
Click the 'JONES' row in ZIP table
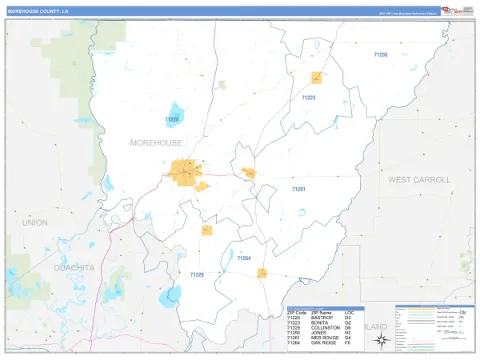click(319, 333)
